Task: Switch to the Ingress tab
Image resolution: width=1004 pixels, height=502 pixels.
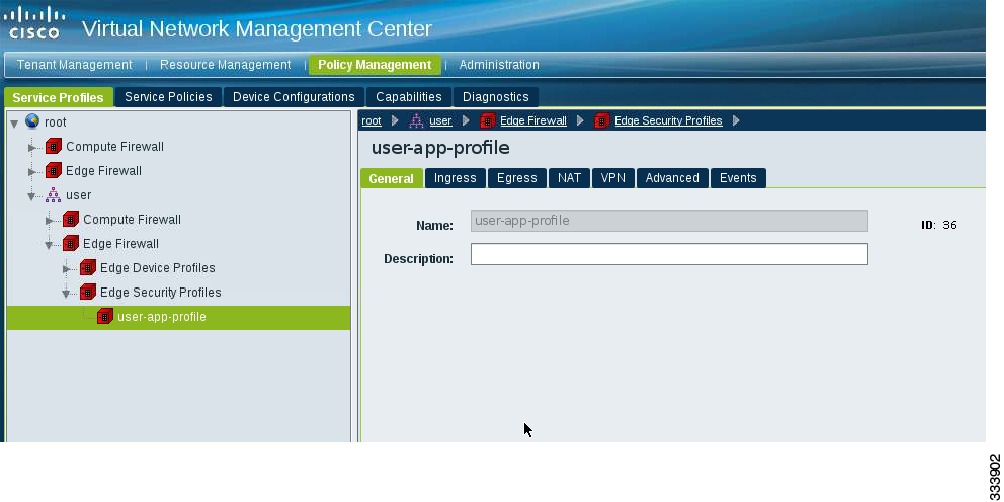Action: (455, 178)
